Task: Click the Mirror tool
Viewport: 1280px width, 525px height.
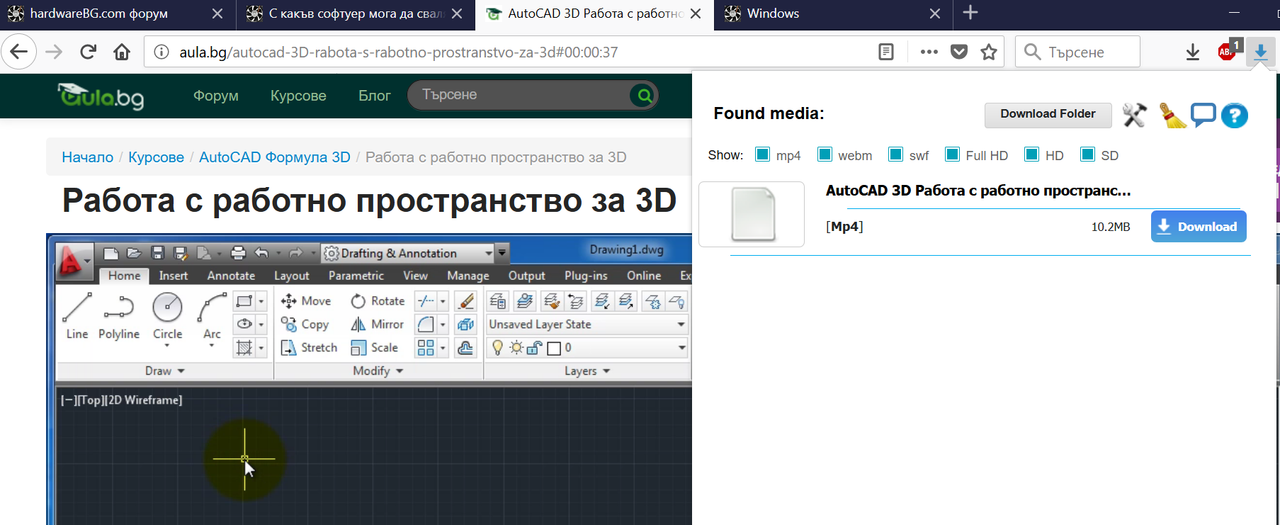Action: tap(377, 324)
